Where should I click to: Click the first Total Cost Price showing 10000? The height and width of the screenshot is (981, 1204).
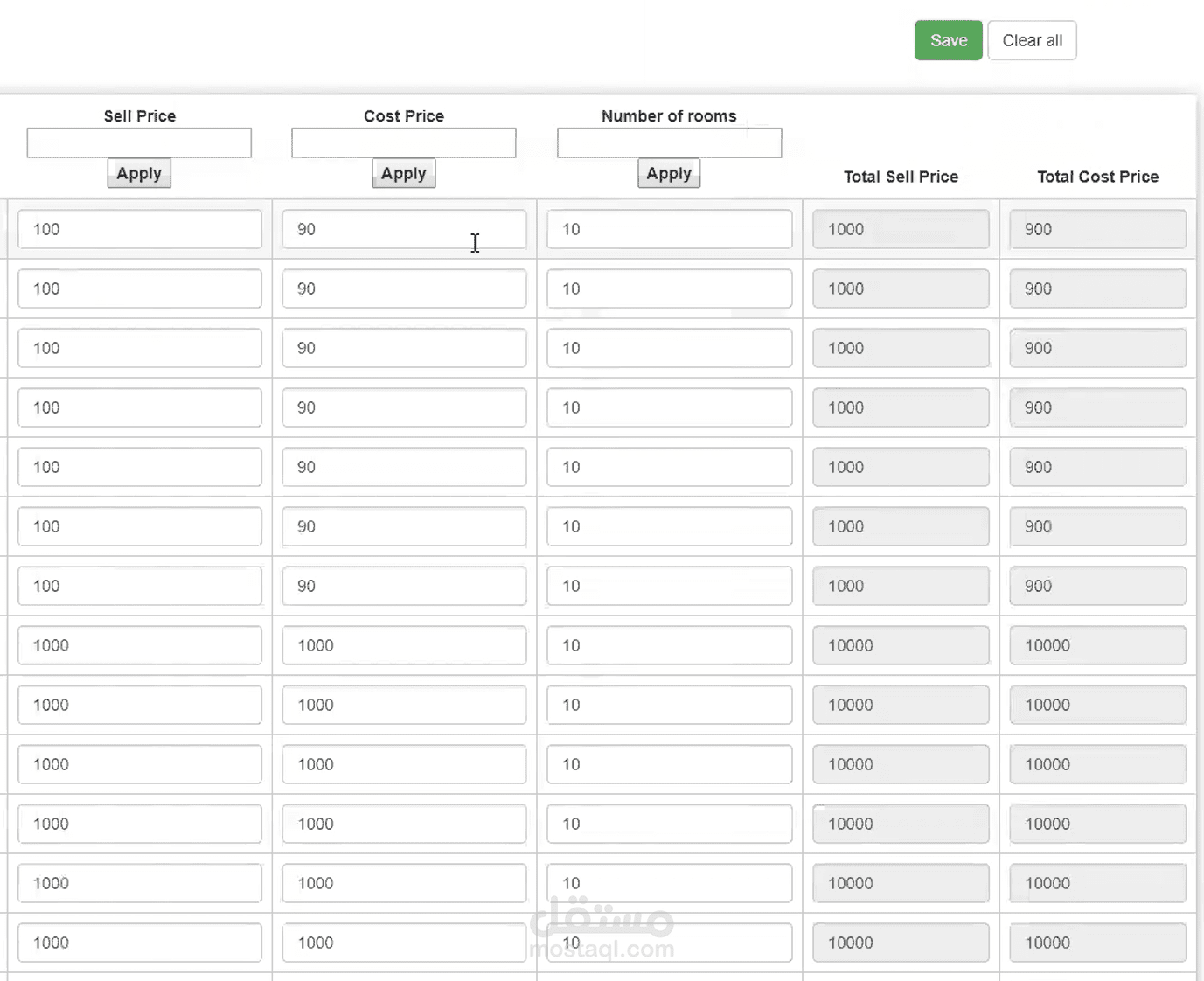coord(1097,645)
